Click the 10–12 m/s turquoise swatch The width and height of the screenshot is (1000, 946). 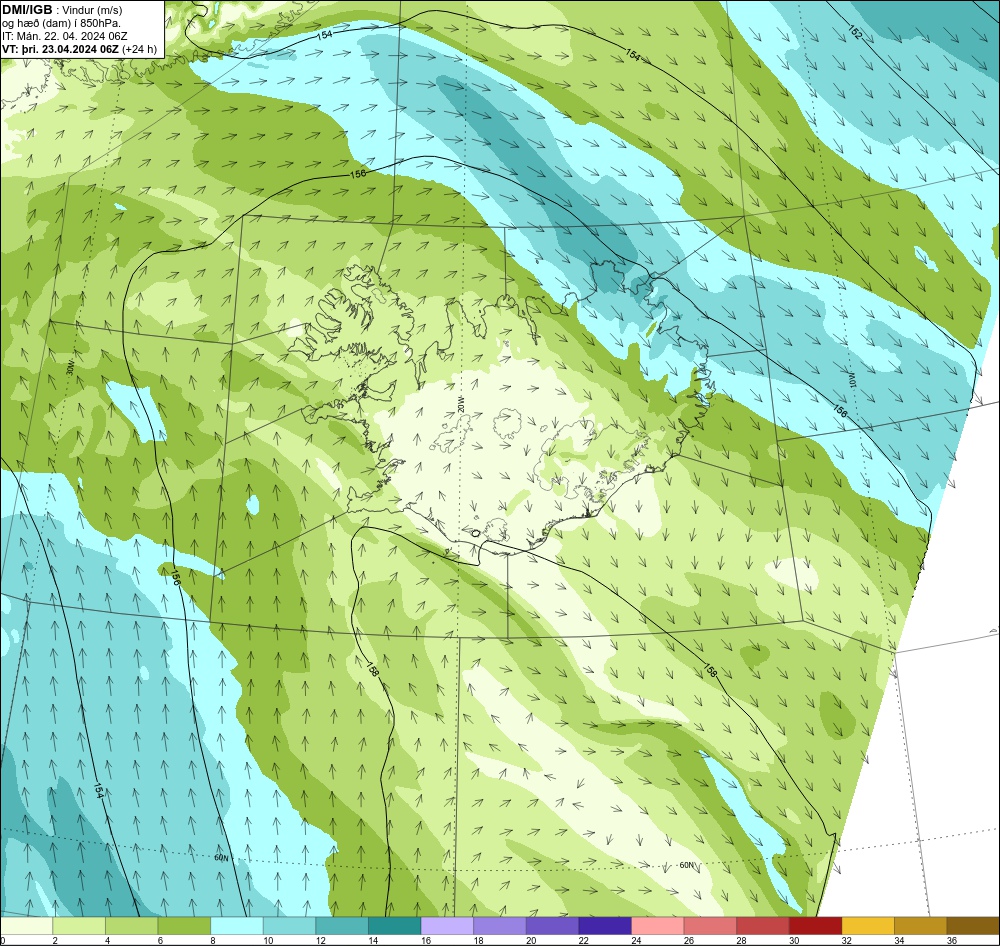290,926
